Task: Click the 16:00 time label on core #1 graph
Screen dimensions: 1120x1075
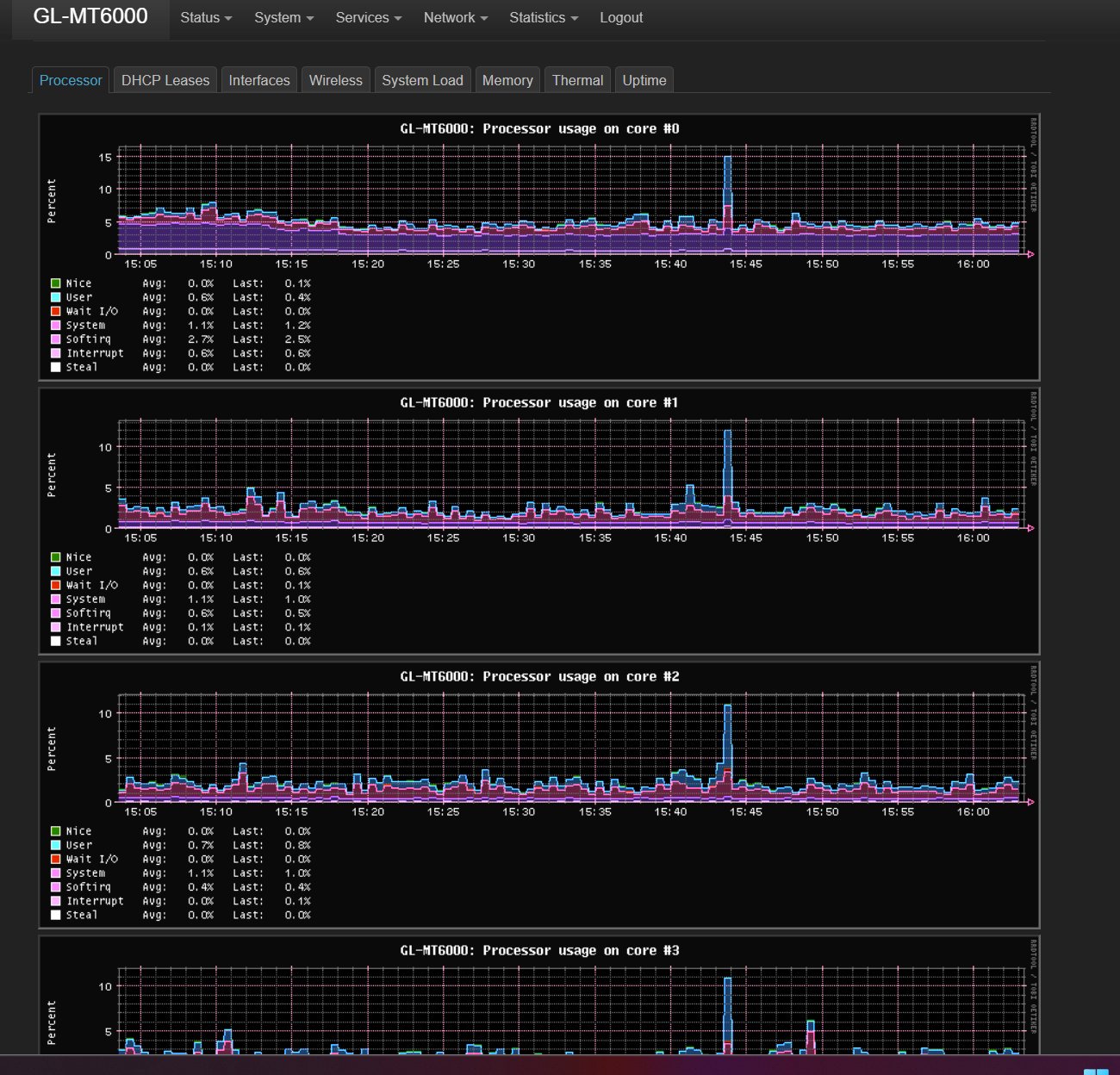Action: [x=974, y=537]
